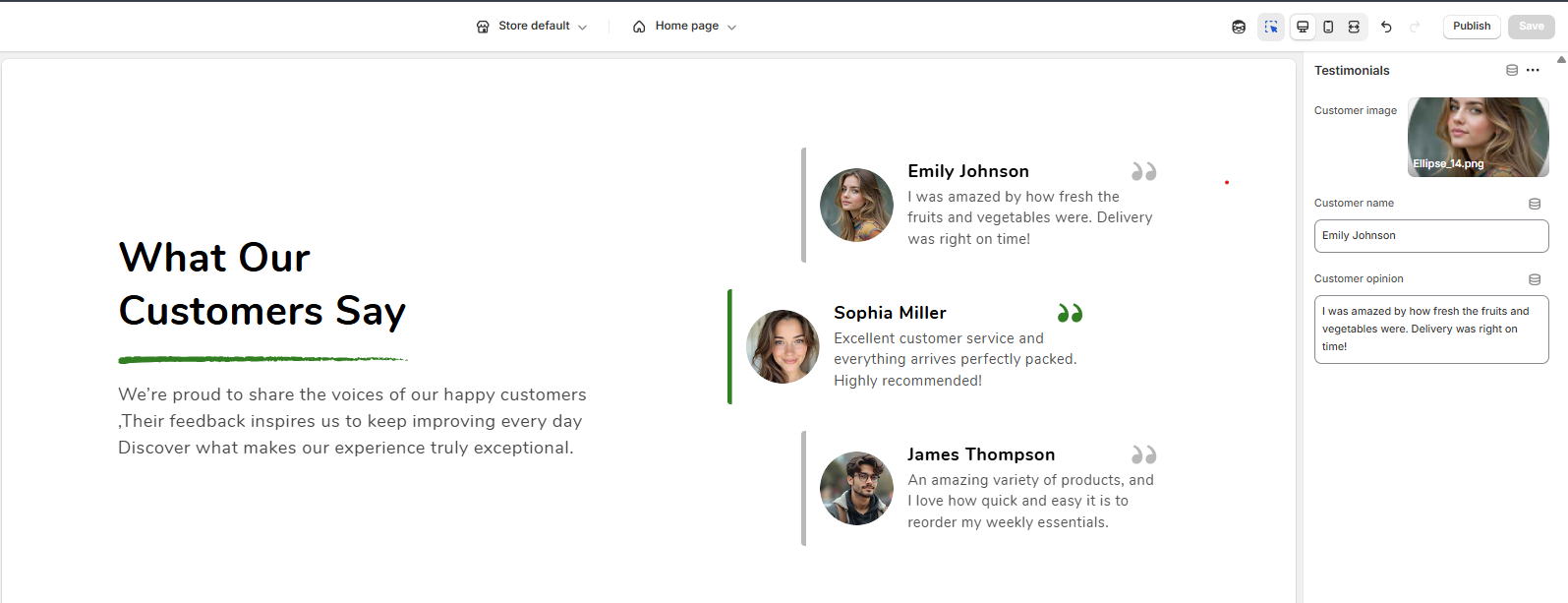Screen dimensions: 1568x603
Task: Switch to fullscreen width preview
Action: click(1354, 27)
